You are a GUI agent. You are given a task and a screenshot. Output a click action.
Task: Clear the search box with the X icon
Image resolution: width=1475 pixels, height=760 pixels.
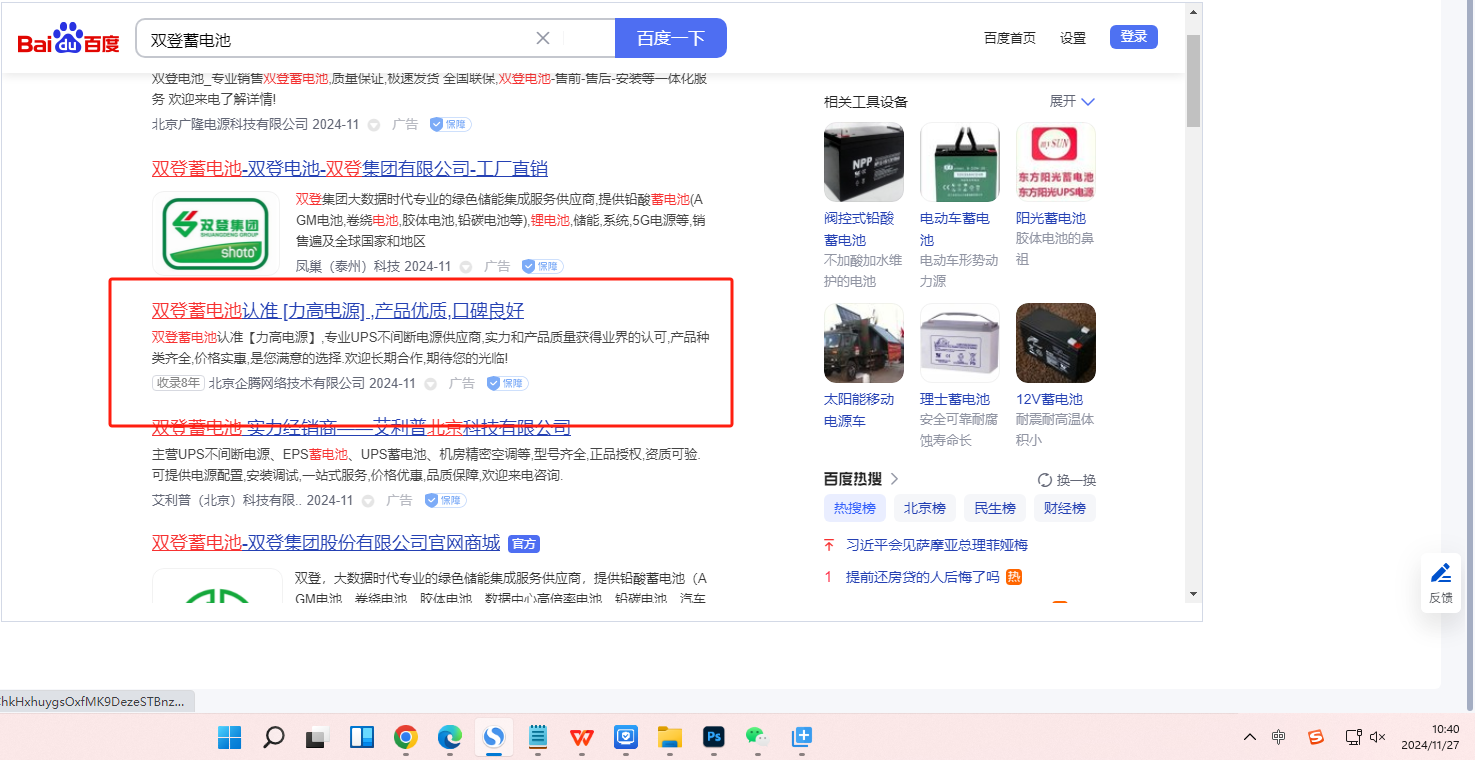tap(543, 38)
